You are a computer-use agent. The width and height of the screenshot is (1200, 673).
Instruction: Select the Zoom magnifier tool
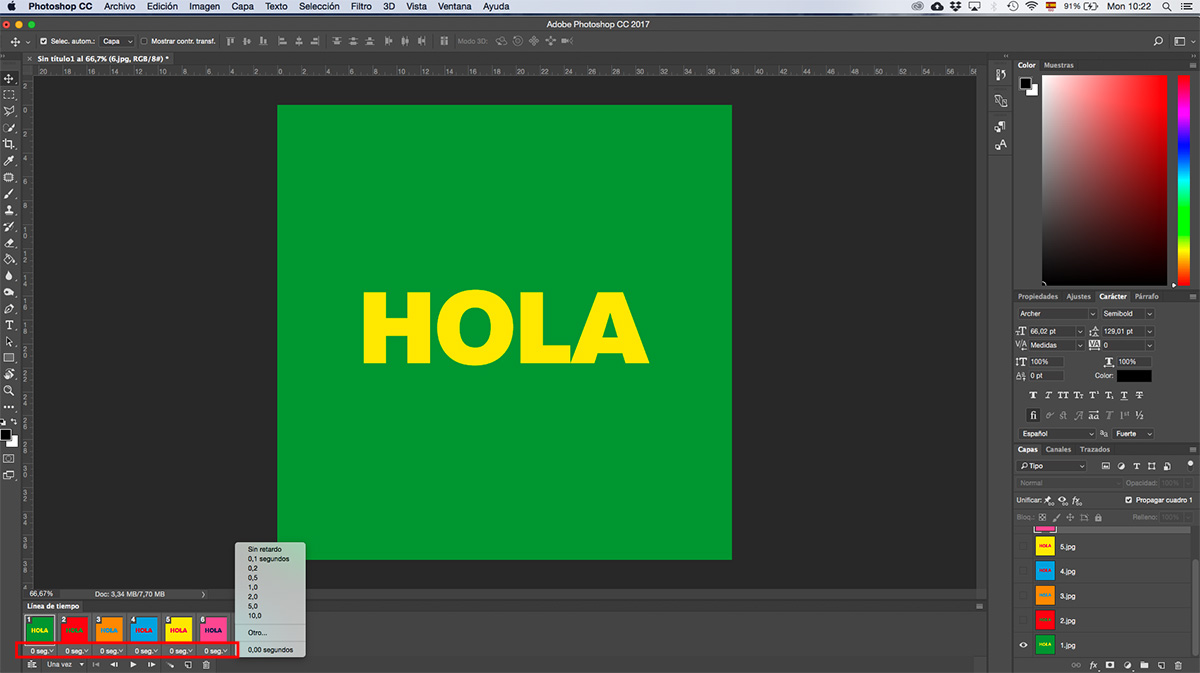click(x=9, y=390)
